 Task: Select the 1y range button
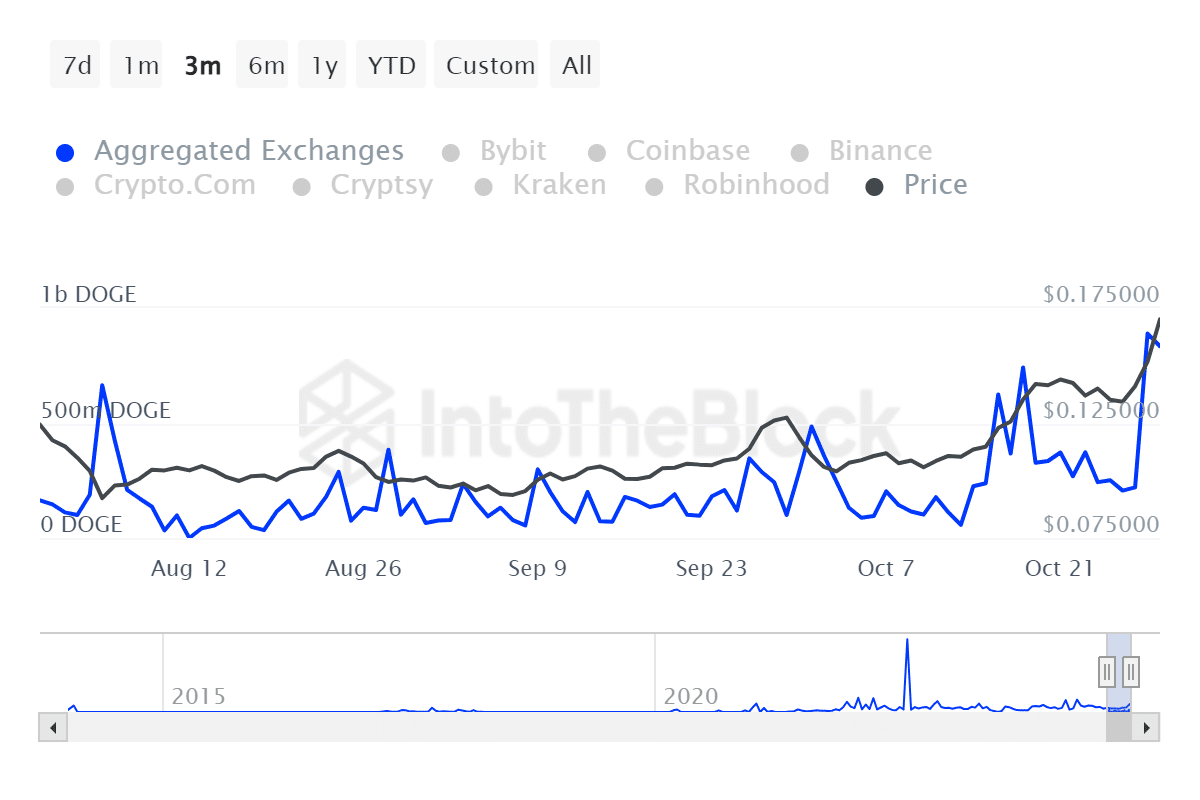point(324,66)
